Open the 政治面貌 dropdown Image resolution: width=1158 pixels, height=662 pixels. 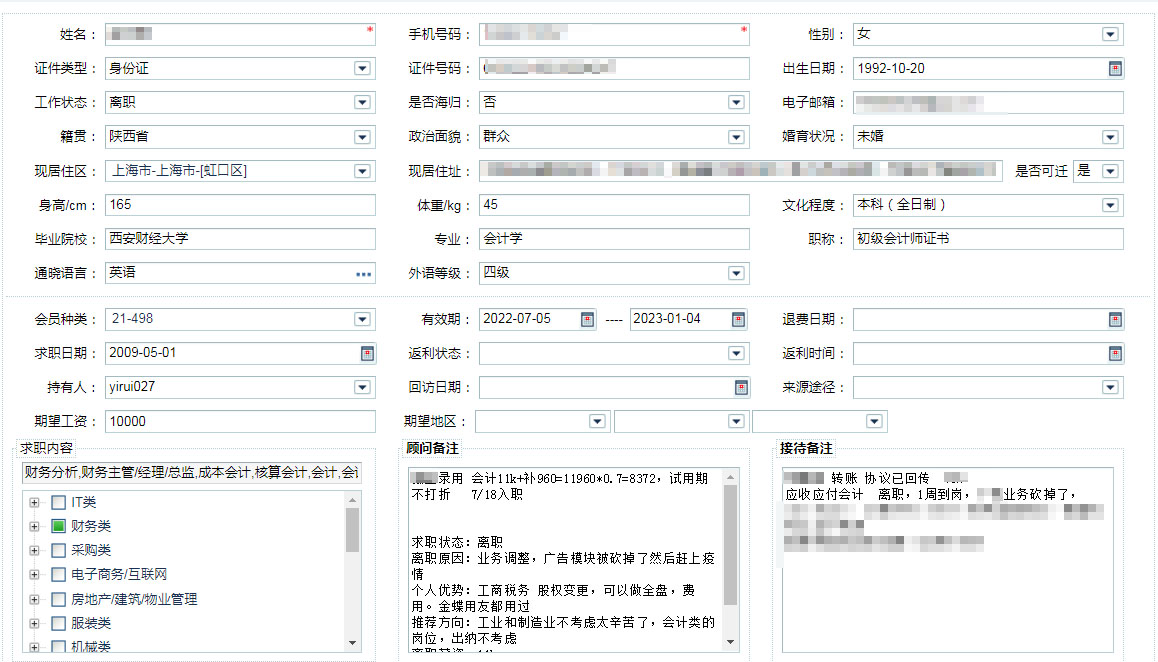click(x=736, y=137)
